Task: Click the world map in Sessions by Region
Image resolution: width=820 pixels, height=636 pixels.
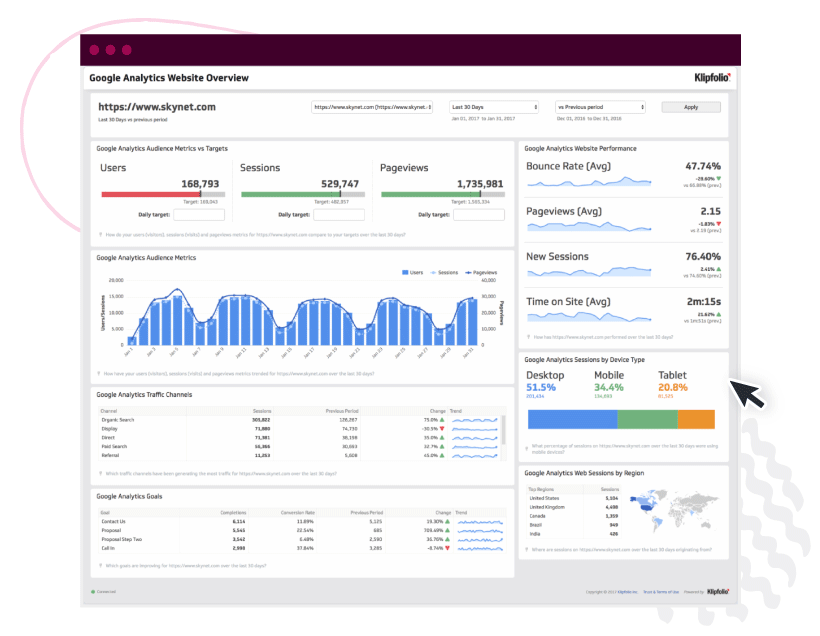Action: 674,509
